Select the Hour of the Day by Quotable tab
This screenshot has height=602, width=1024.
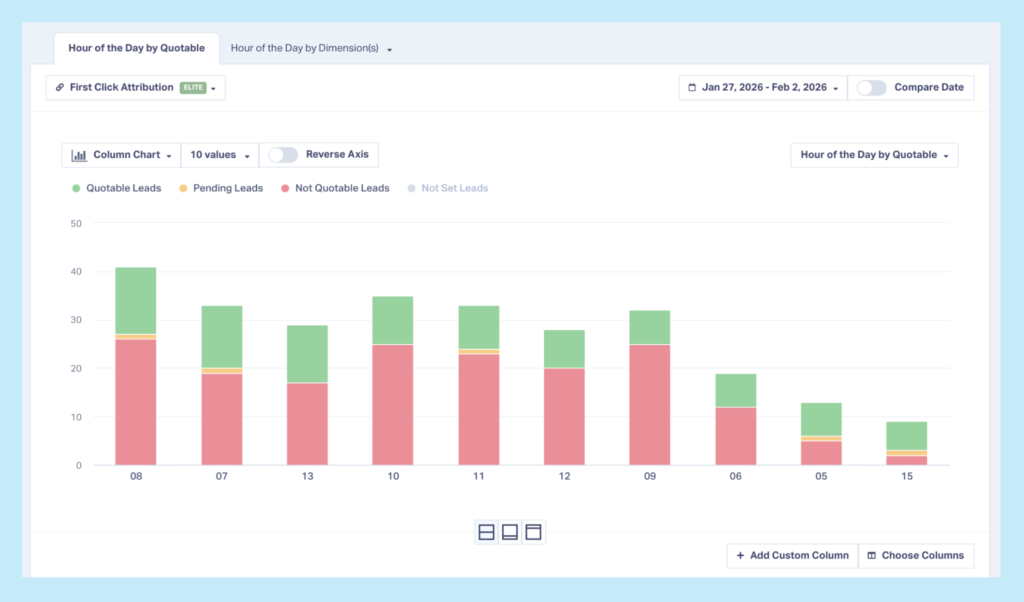click(135, 47)
